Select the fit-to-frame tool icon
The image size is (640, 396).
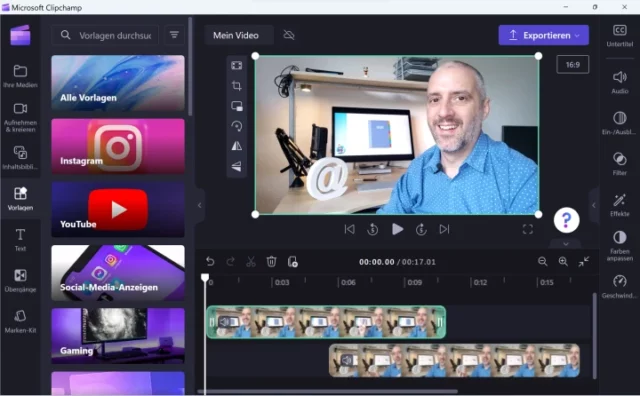pos(237,66)
